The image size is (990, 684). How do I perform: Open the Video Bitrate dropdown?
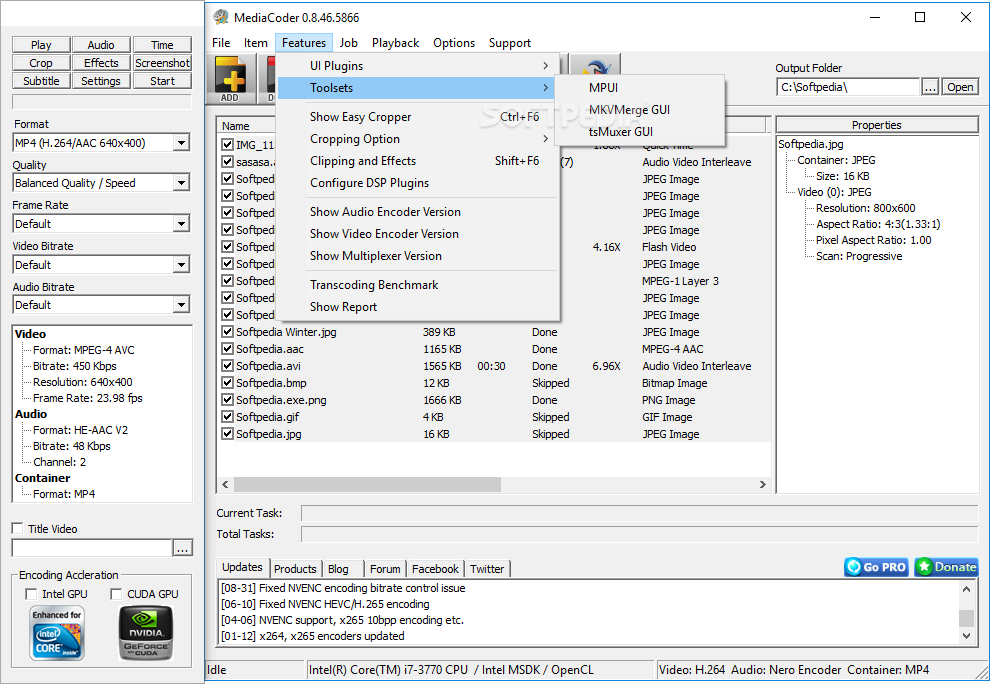(181, 265)
